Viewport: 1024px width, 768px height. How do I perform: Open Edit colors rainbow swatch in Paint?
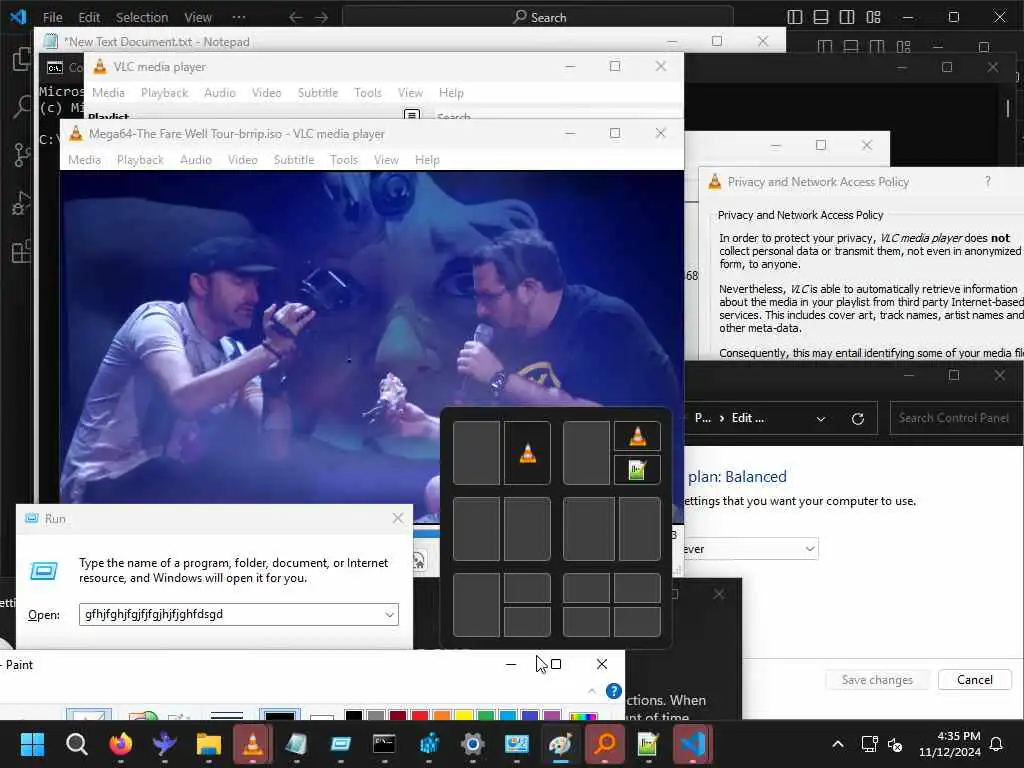pos(583,716)
